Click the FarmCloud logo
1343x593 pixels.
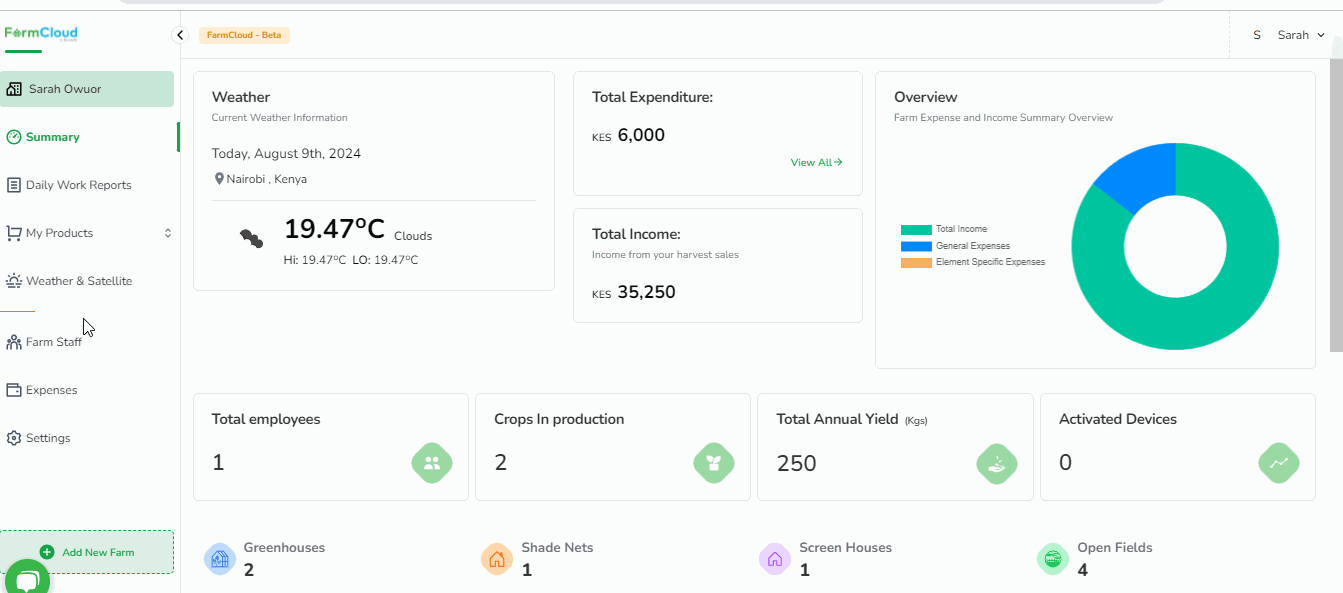point(41,34)
